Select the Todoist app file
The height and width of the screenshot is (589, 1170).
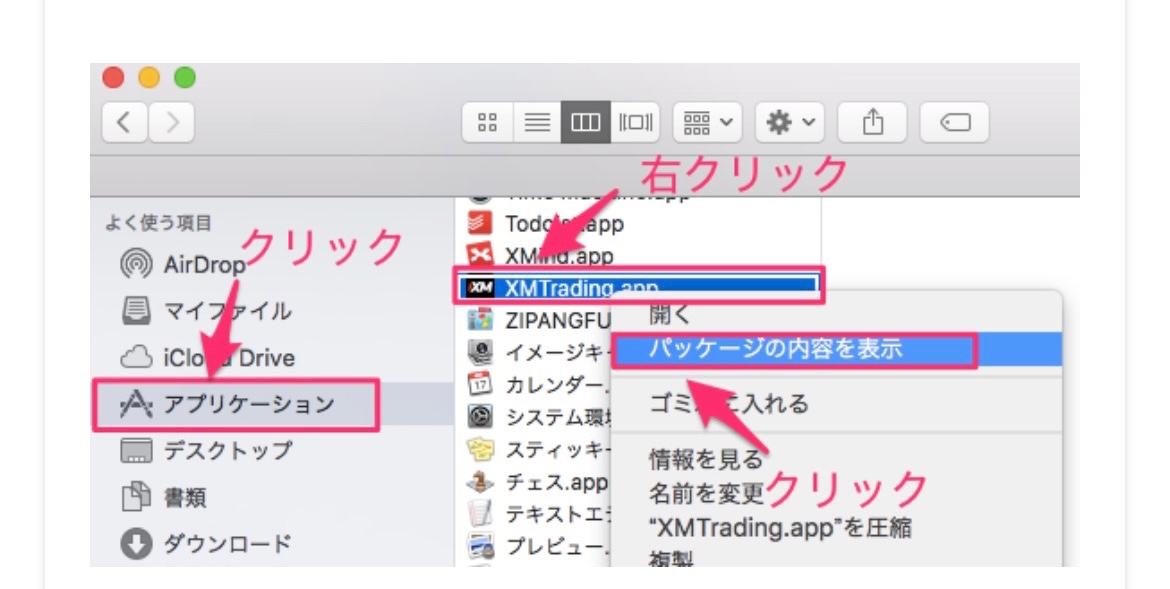[563, 223]
